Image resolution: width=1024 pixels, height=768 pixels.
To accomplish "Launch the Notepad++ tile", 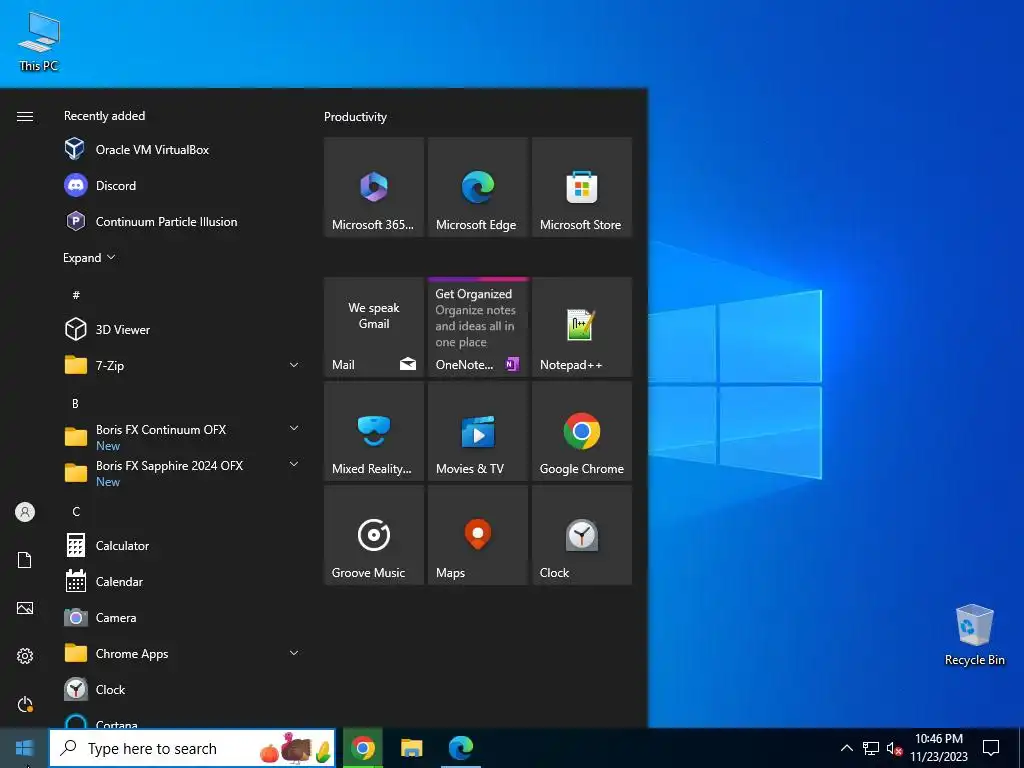I will [x=582, y=327].
